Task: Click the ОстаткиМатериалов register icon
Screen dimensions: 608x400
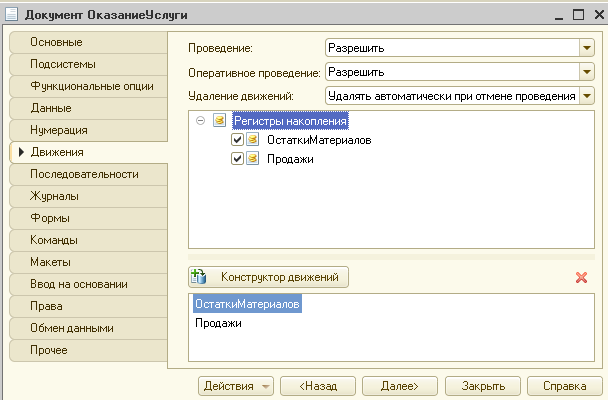Action: coord(252,139)
